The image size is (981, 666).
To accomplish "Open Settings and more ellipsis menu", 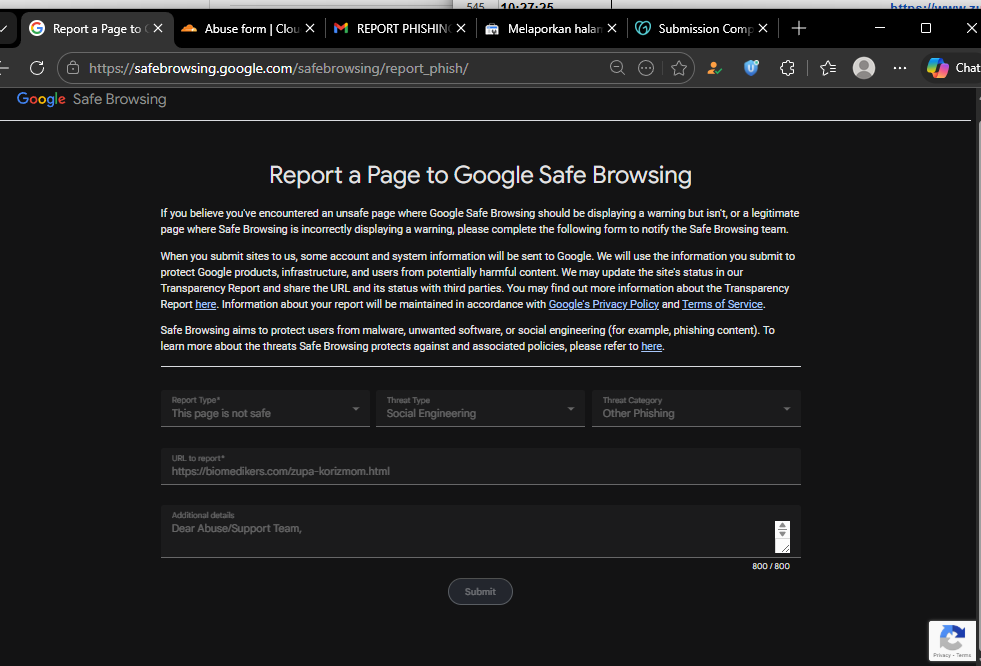I will coord(900,68).
